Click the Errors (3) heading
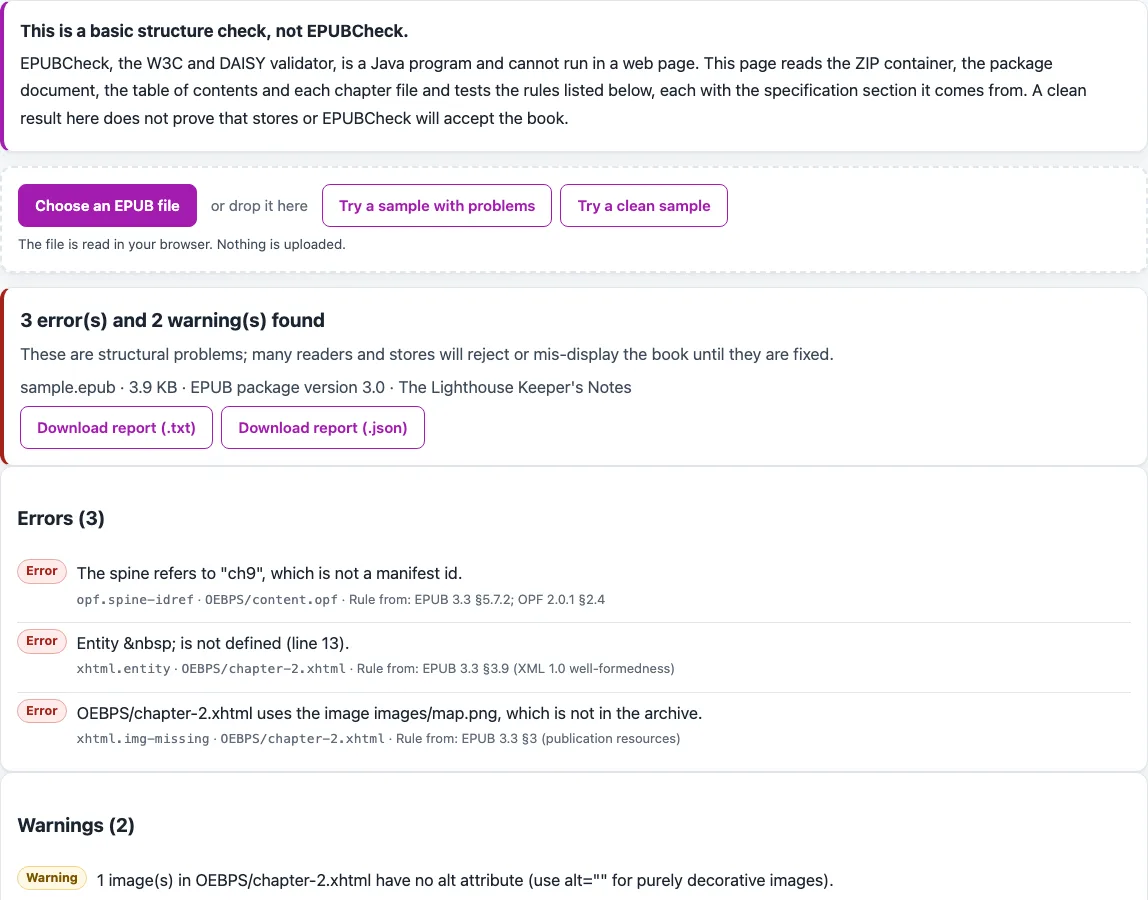 tap(61, 518)
